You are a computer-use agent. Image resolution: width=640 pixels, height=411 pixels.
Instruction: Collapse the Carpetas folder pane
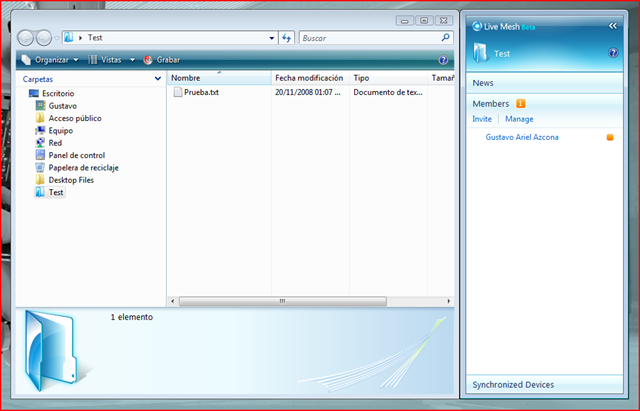tap(158, 79)
